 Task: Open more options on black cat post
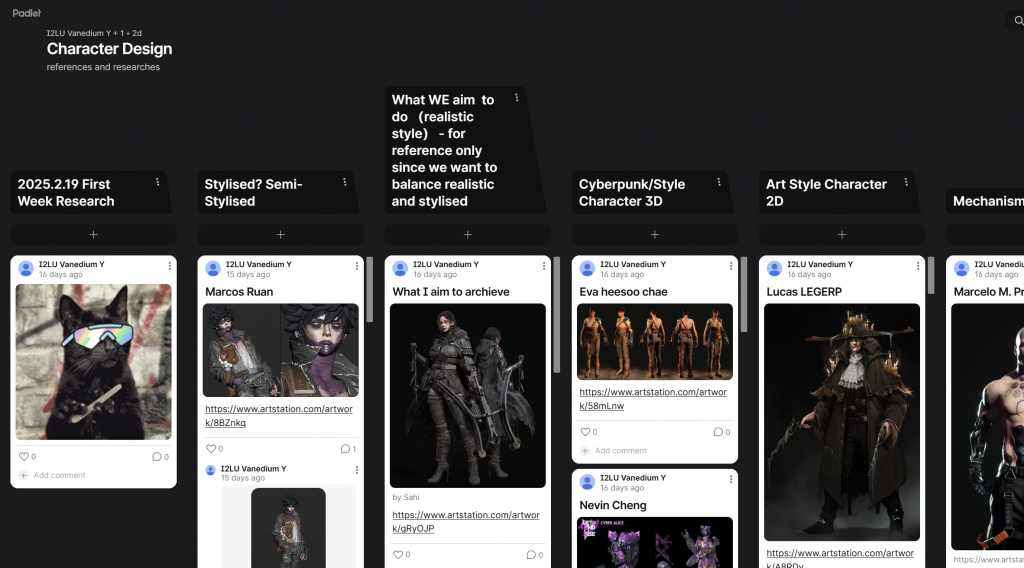coord(170,266)
